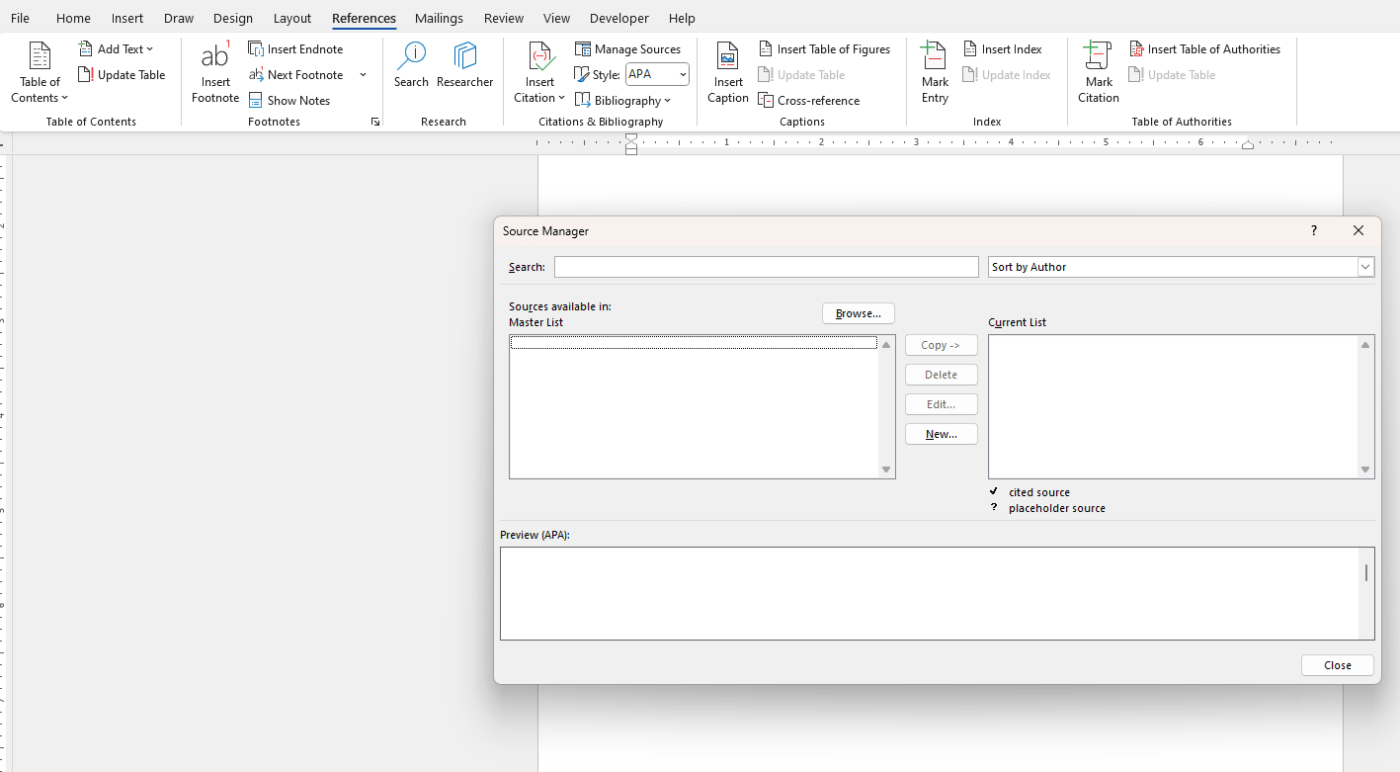
Task: Click Manage Sources in the ribbon
Action: tap(628, 49)
